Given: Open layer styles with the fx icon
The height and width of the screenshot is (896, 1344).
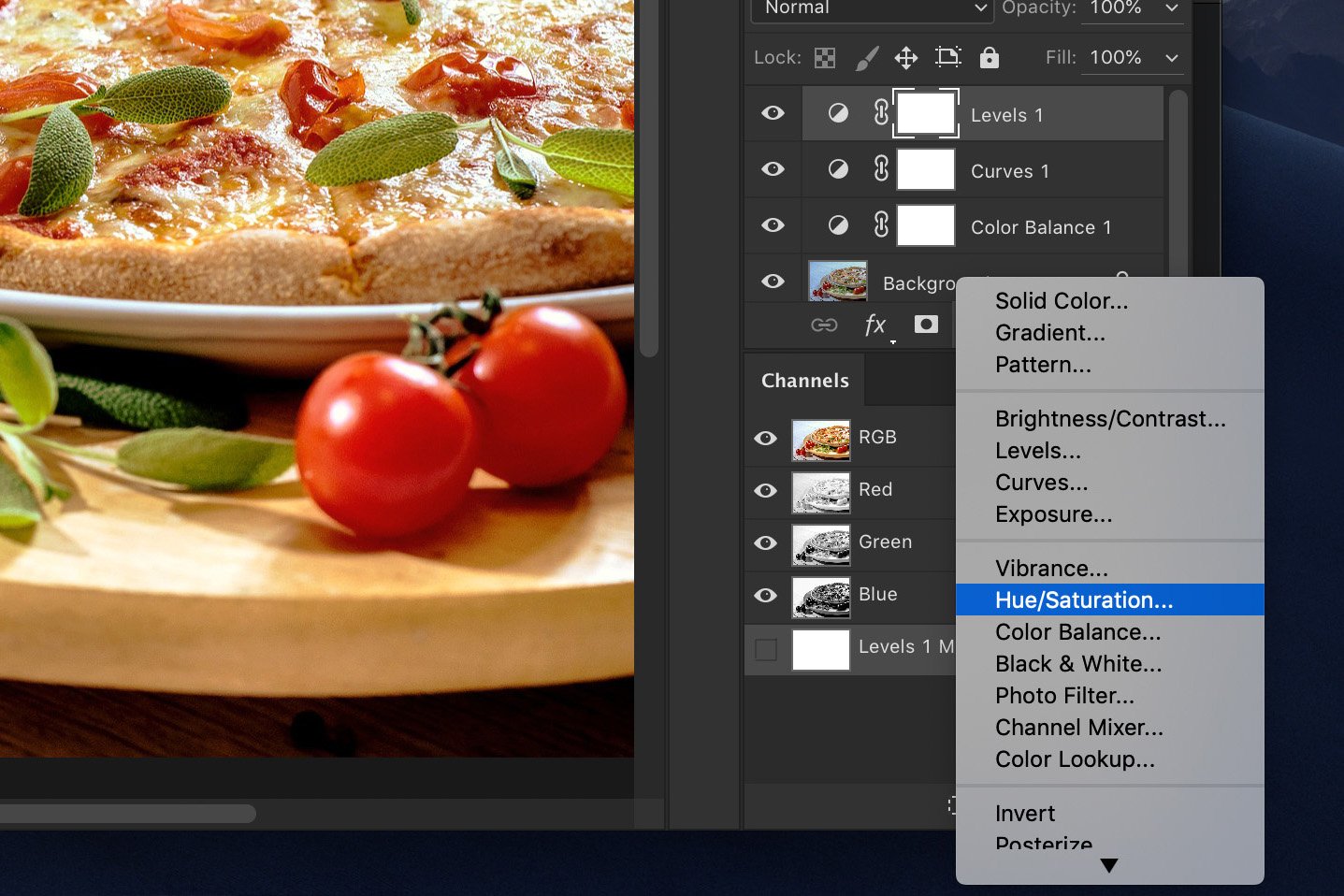Looking at the screenshot, I should tap(875, 325).
